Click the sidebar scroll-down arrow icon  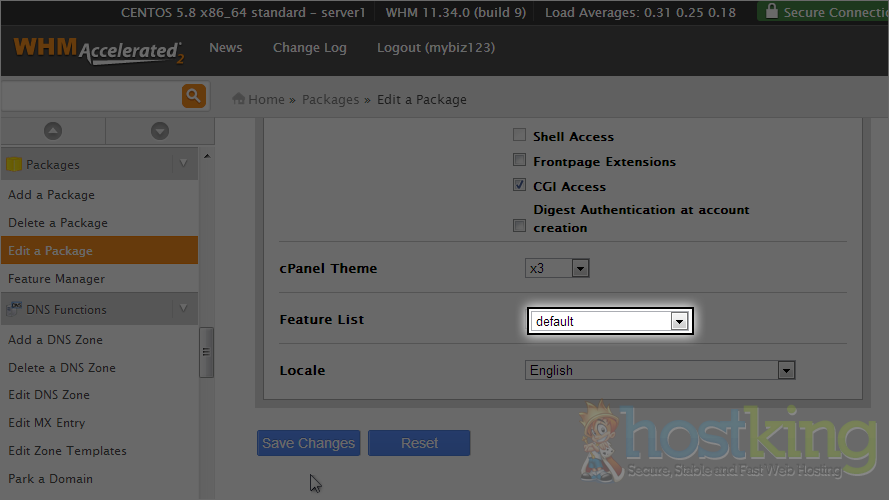pyautogui.click(x=159, y=131)
